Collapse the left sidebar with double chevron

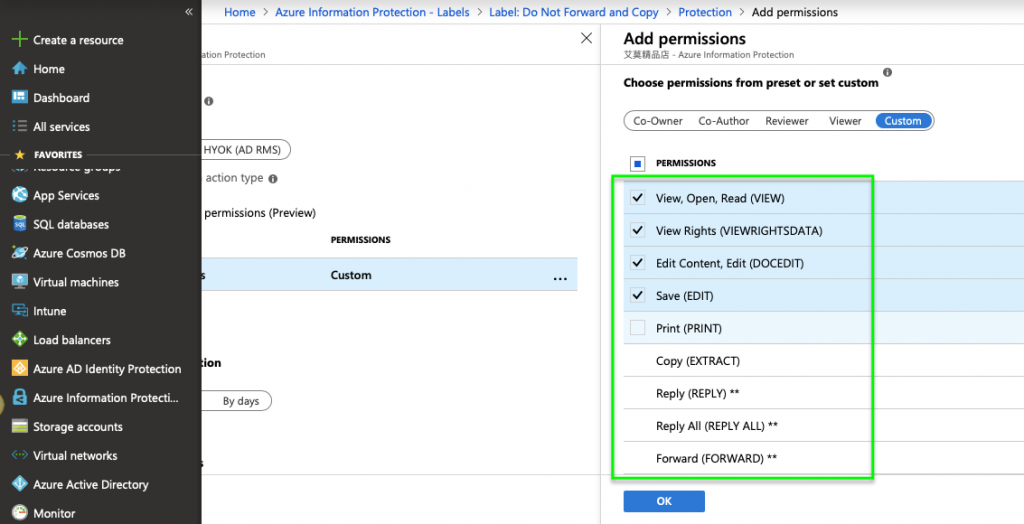point(188,12)
